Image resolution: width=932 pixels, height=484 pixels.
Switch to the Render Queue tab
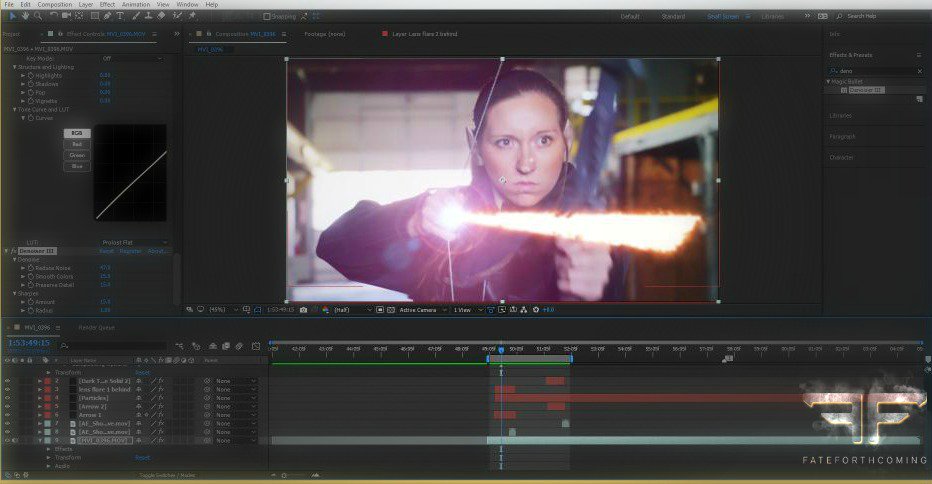[x=96, y=328]
